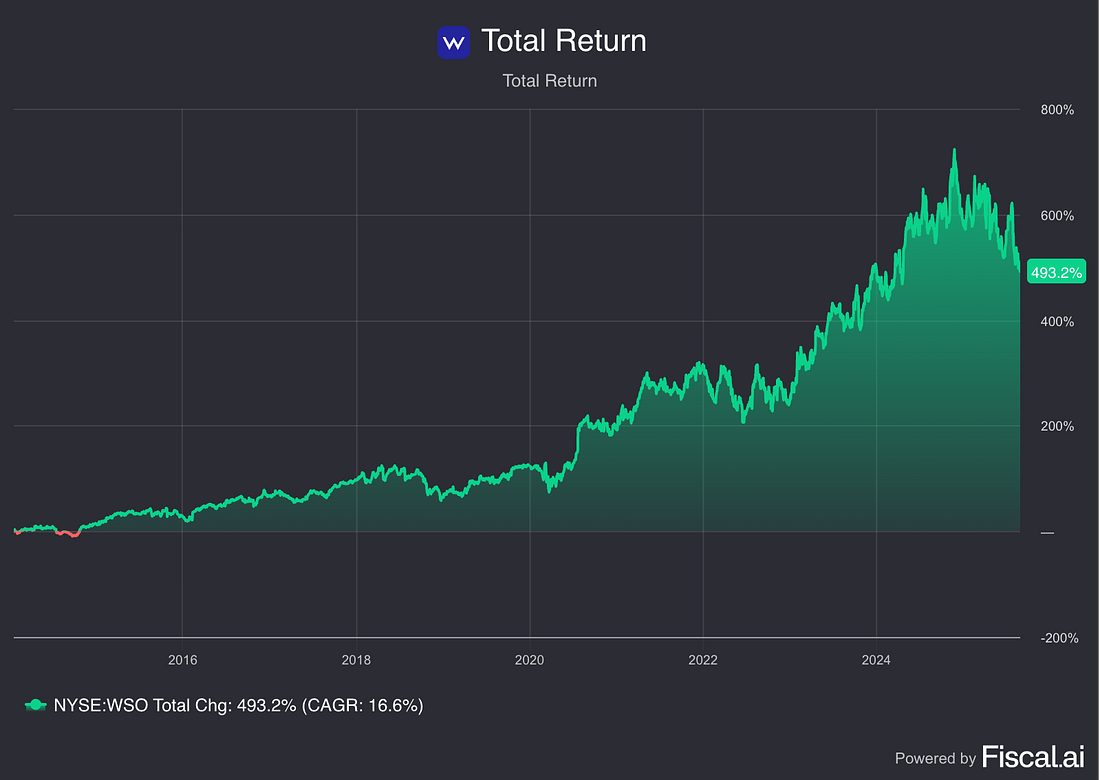Viewport: 1100px width, 780px height.
Task: Click the 800% y-axis label
Action: click(x=1057, y=110)
